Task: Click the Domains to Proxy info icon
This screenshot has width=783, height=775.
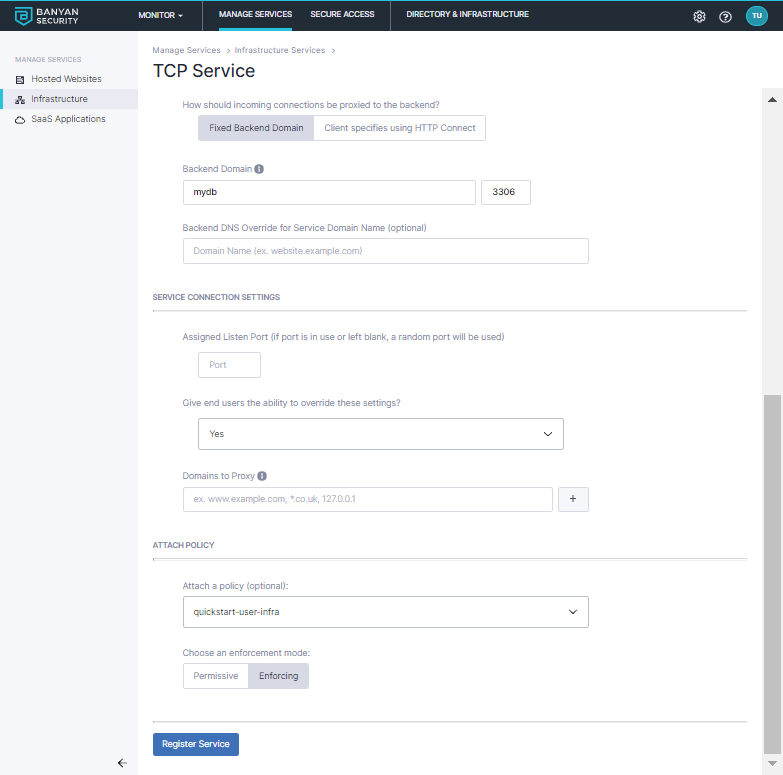Action: pyautogui.click(x=262, y=476)
